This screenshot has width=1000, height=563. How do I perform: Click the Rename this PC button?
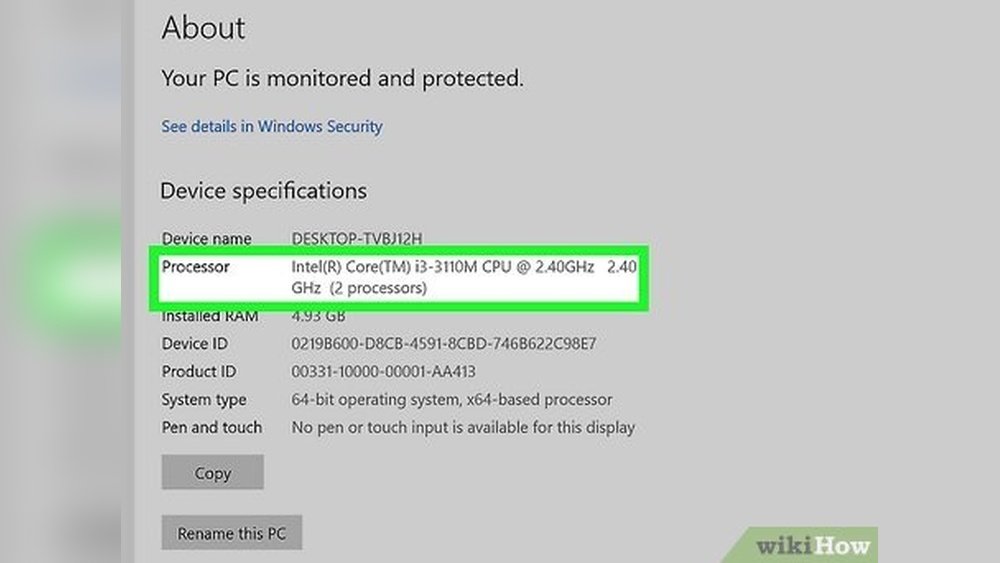tap(231, 533)
